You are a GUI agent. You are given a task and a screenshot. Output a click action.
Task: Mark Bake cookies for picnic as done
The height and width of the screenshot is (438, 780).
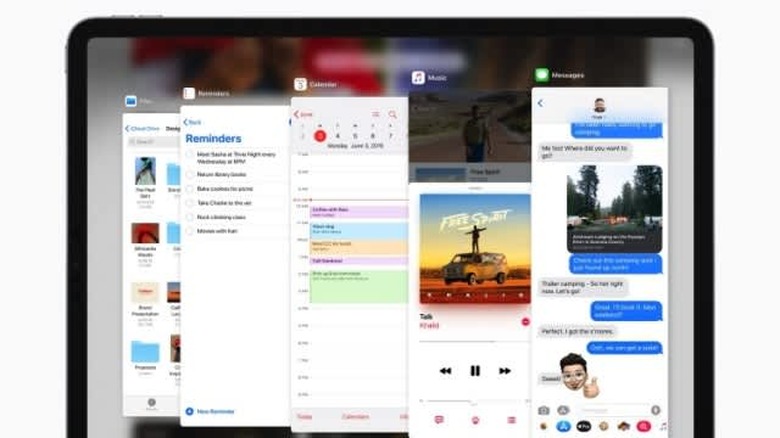coord(190,188)
